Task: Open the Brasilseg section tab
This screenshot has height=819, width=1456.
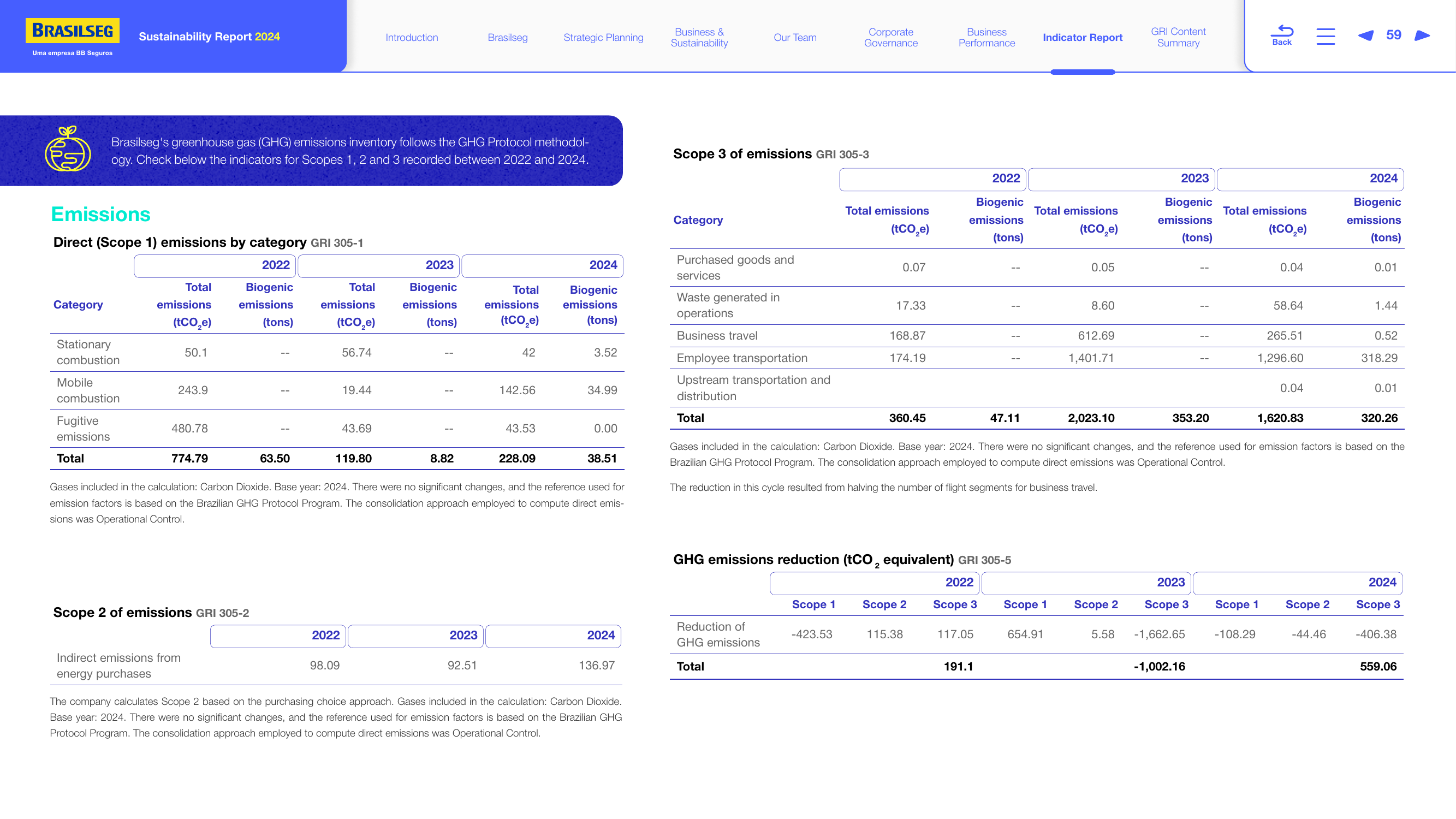Action: point(508,37)
